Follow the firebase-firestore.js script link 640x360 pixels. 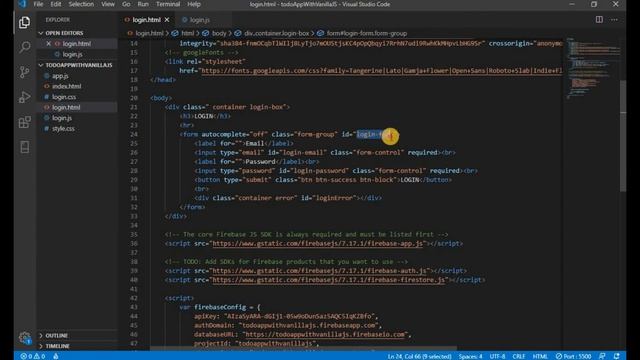click(329, 280)
